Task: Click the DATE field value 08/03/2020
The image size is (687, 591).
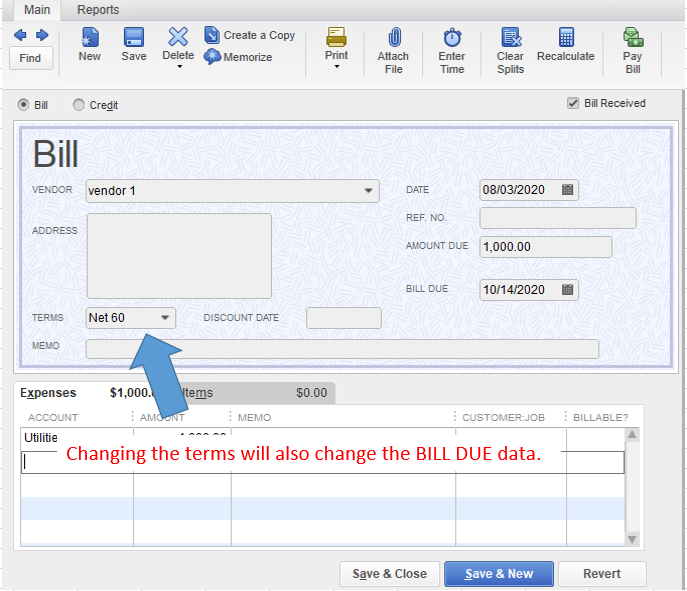Action: click(x=513, y=190)
